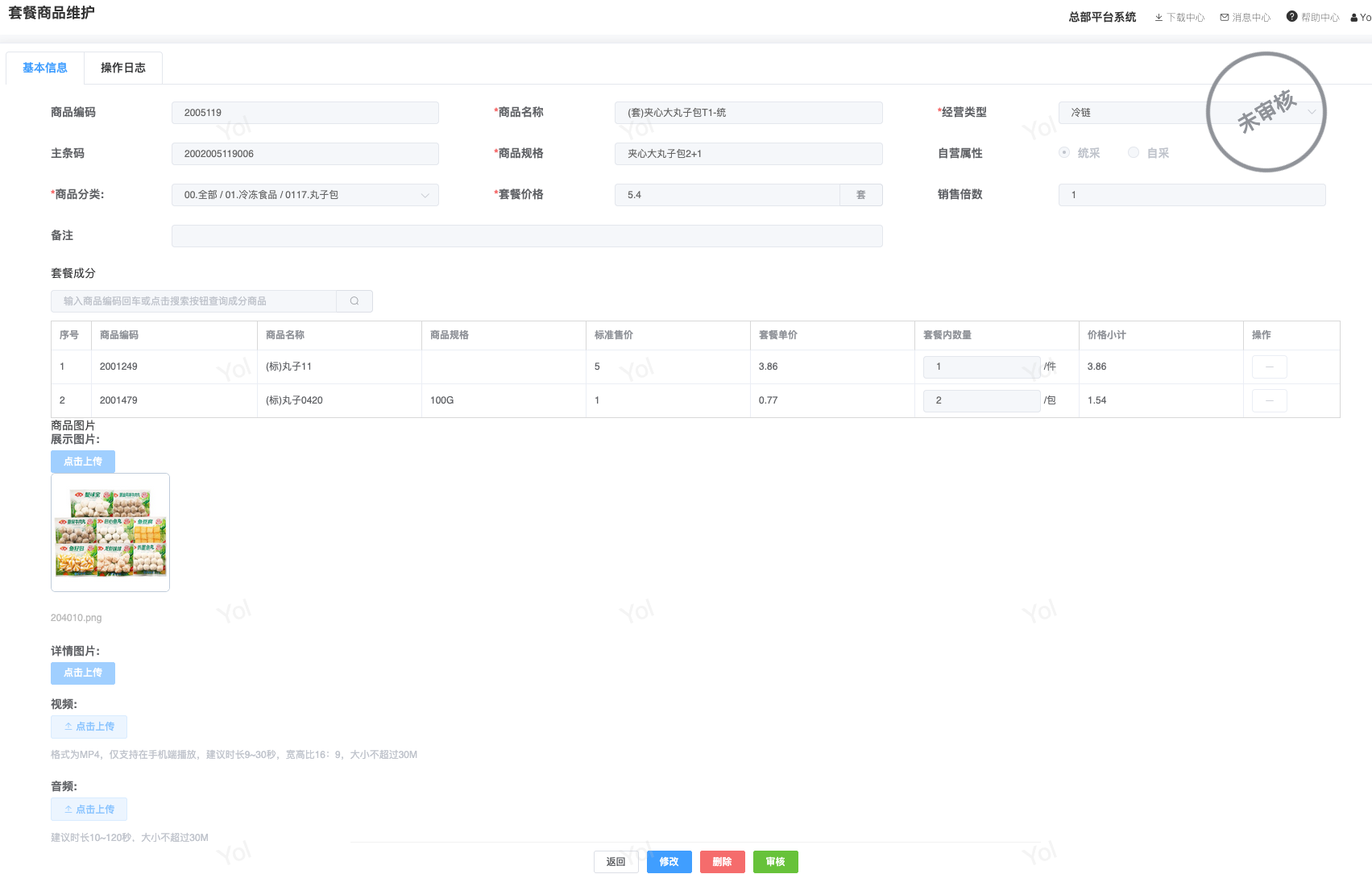The width and height of the screenshot is (1372, 874).
Task: Click the 套餐单价 value 0.77
Action: (769, 400)
